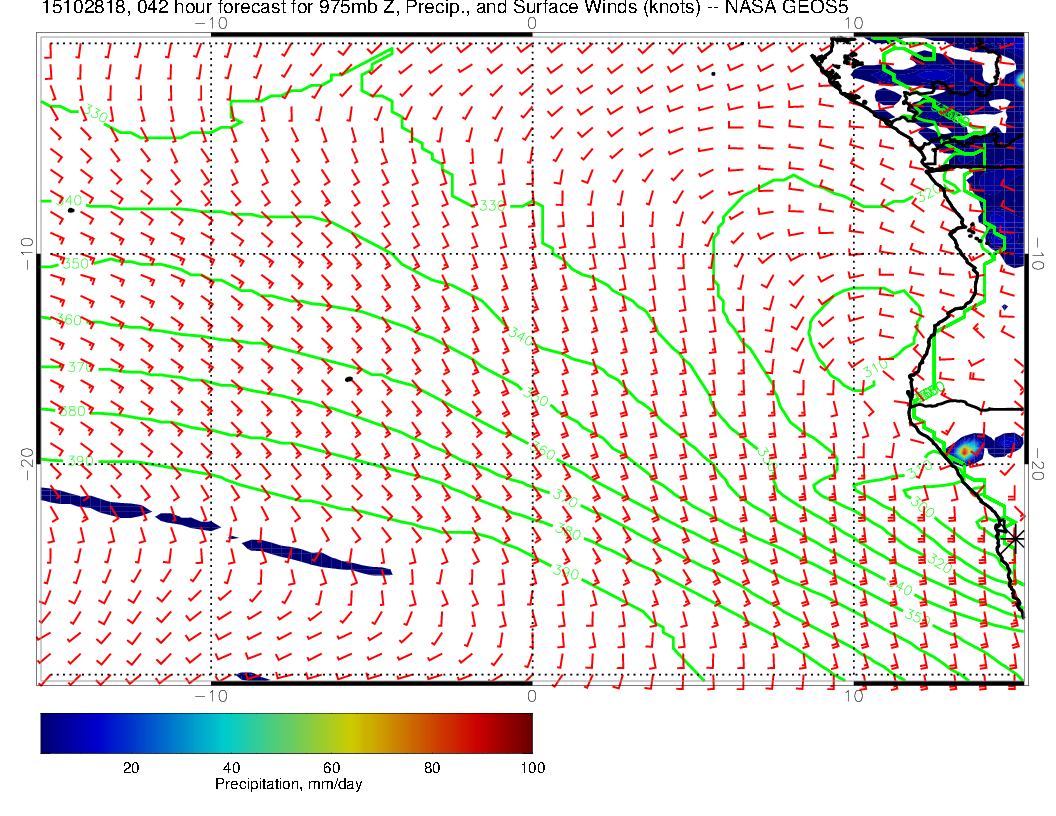This screenshot has height=816, width=1056.
Task: Click the "330" contour label beside the 0° meridian
Action: click(x=492, y=205)
